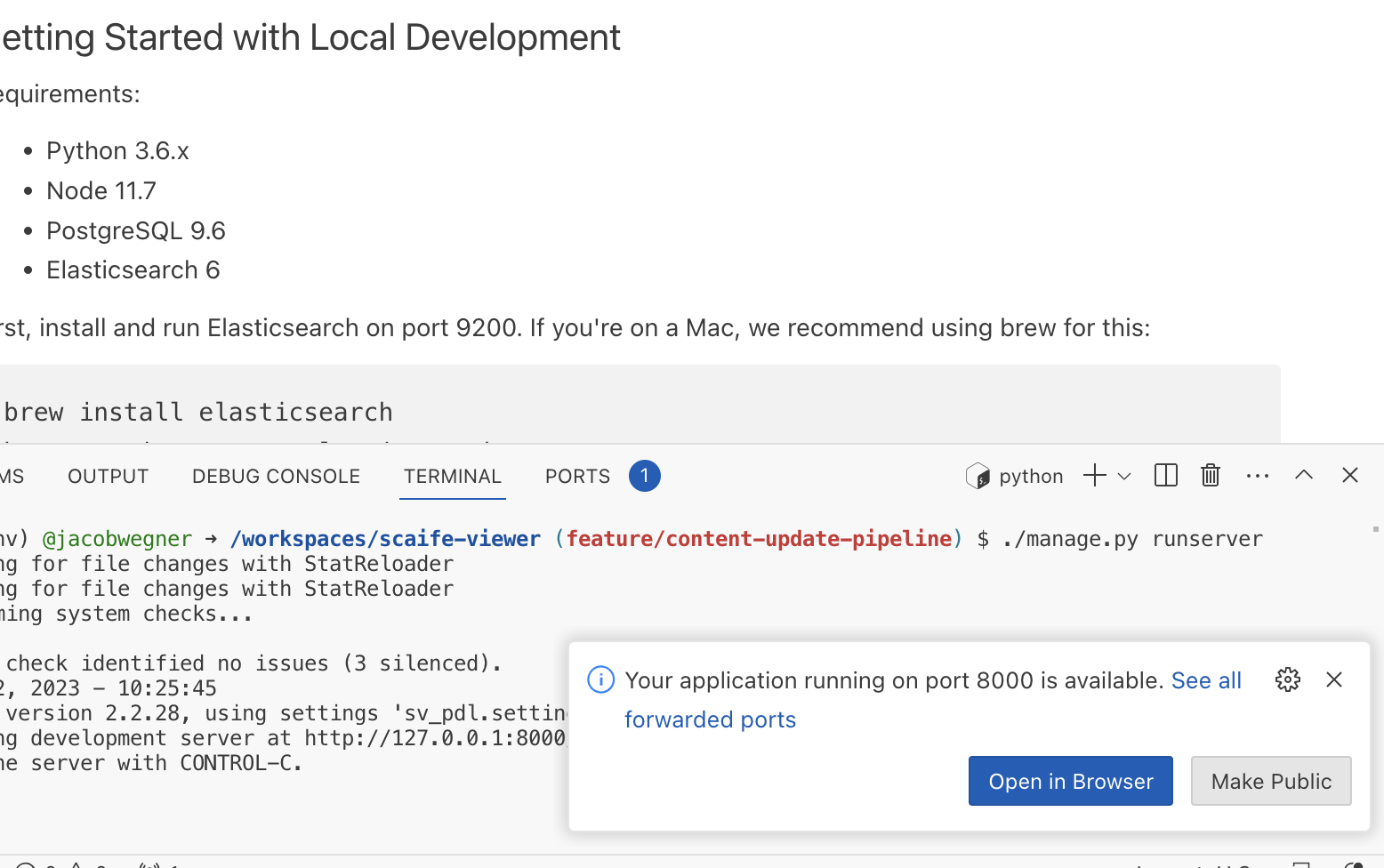Click the python terminal shell icon
The image size is (1384, 868).
coord(978,477)
